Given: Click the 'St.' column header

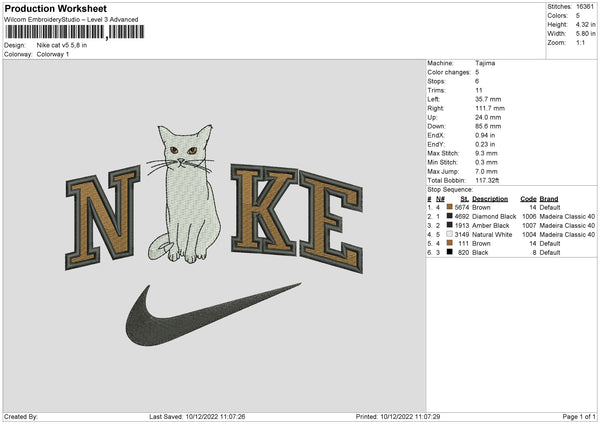Looking at the screenshot, I should (465, 199).
